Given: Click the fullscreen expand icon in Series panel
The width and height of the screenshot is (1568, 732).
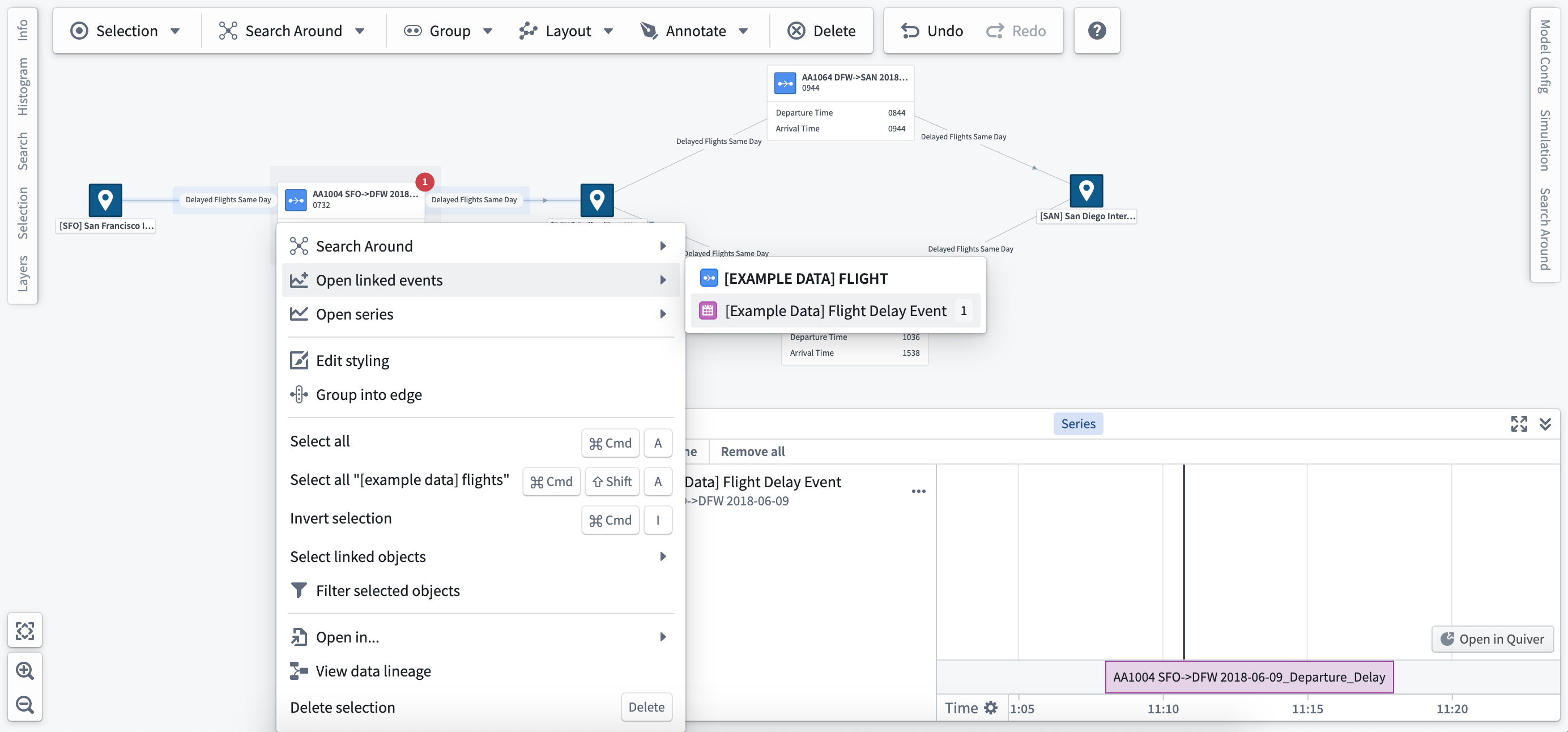Looking at the screenshot, I should (1518, 423).
